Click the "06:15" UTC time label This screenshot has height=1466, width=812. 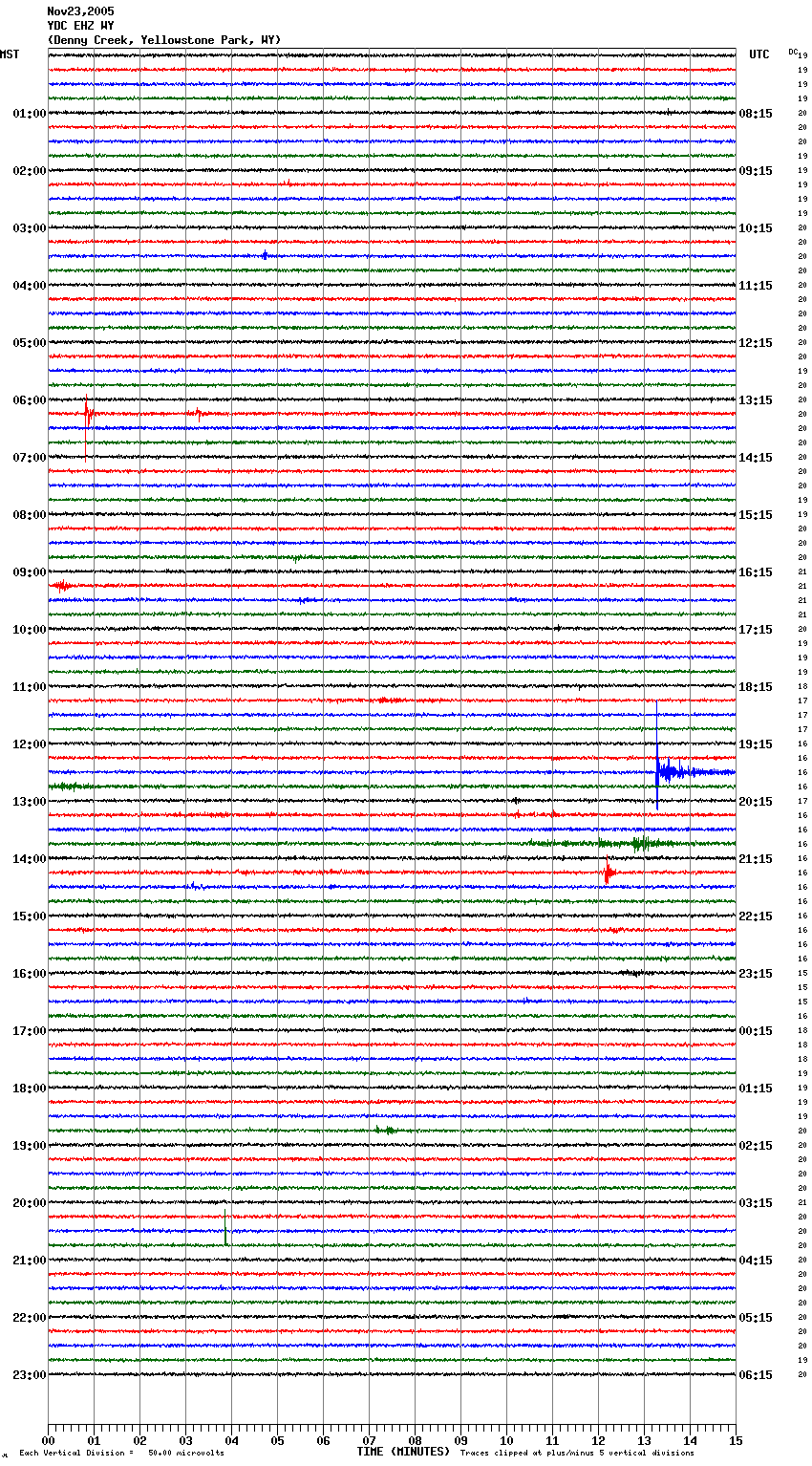756,1375
